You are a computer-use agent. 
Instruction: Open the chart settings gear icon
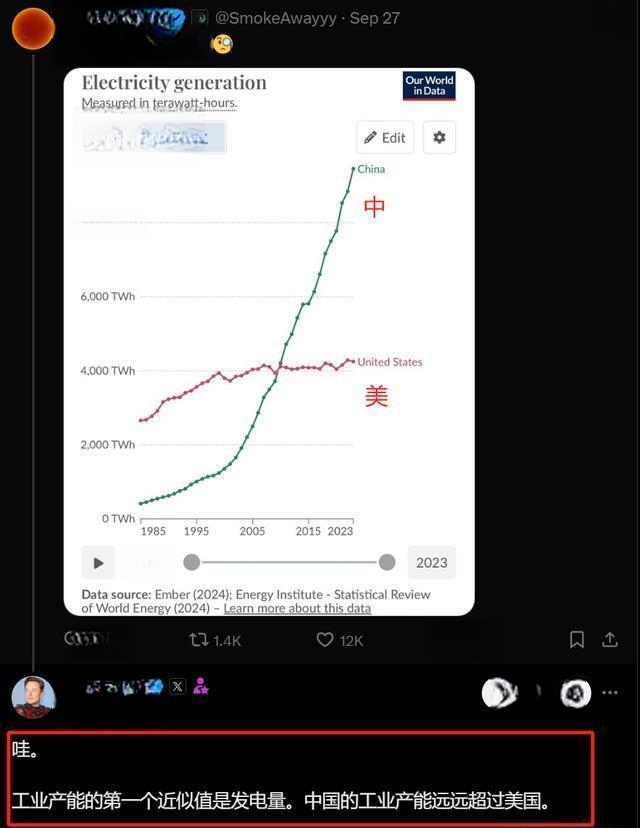click(x=439, y=137)
